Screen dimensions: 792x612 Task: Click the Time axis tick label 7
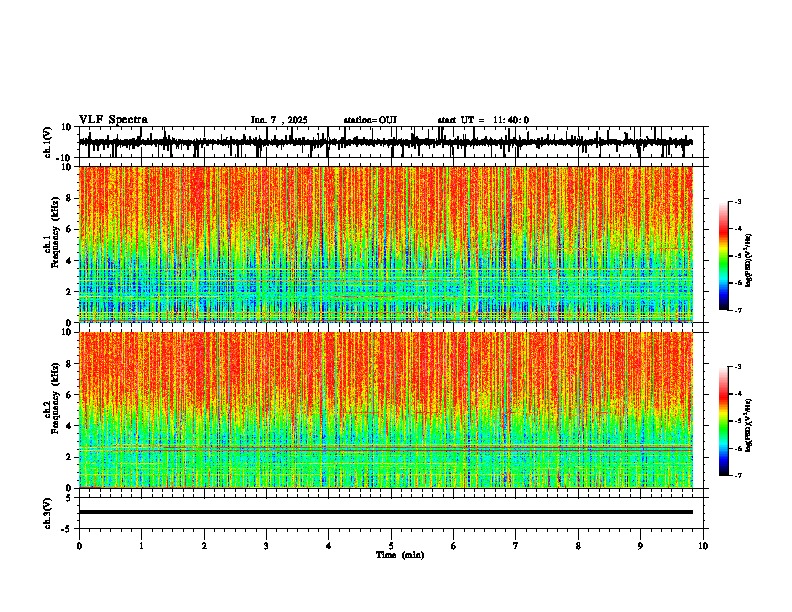pyautogui.click(x=516, y=546)
